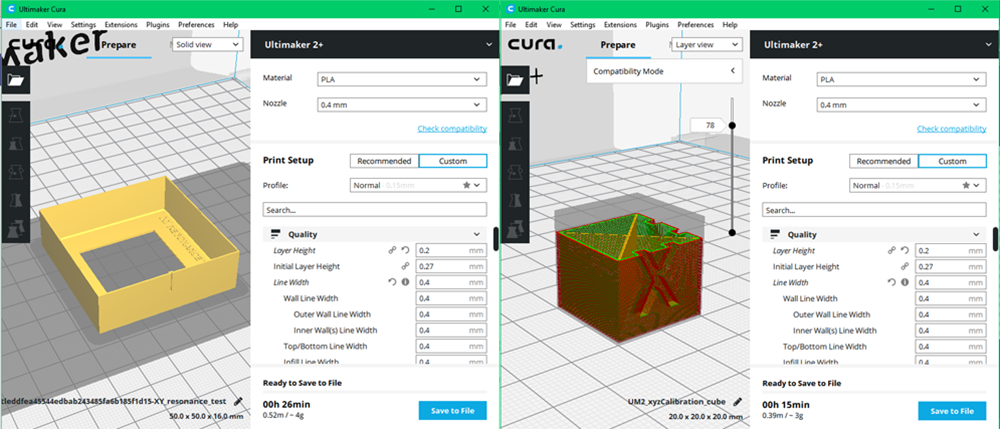Select Prepare tab in left window

(x=119, y=45)
